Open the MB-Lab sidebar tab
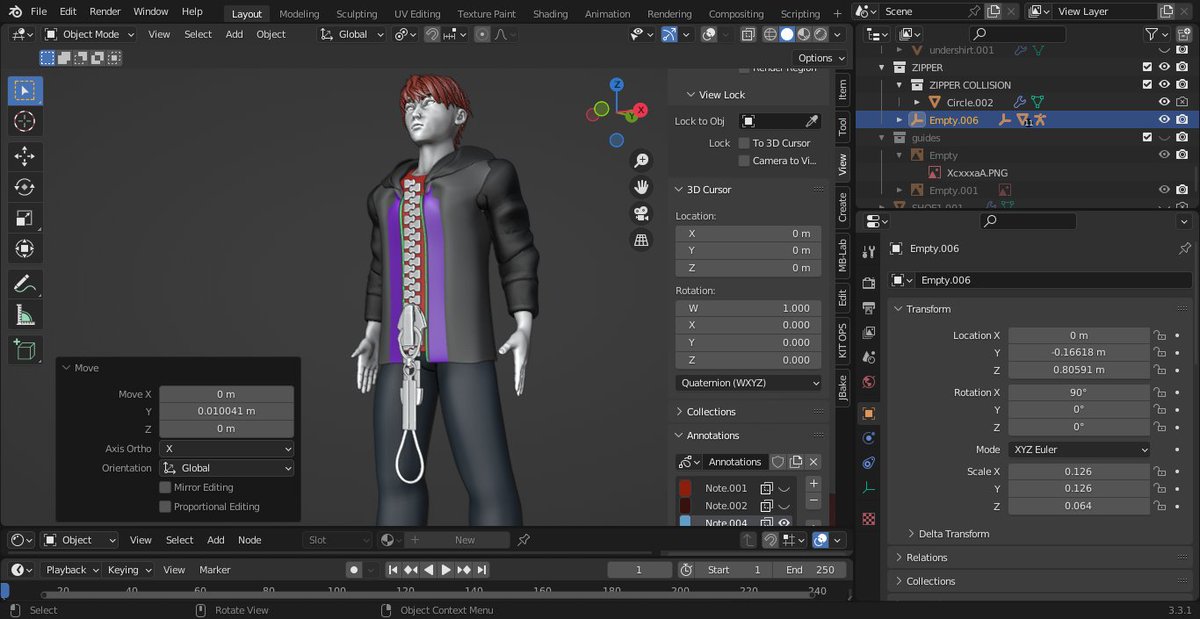This screenshot has height=619, width=1200. click(x=842, y=256)
